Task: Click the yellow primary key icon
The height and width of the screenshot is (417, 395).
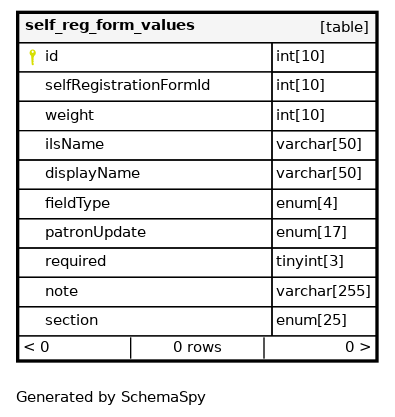Action: (32, 57)
